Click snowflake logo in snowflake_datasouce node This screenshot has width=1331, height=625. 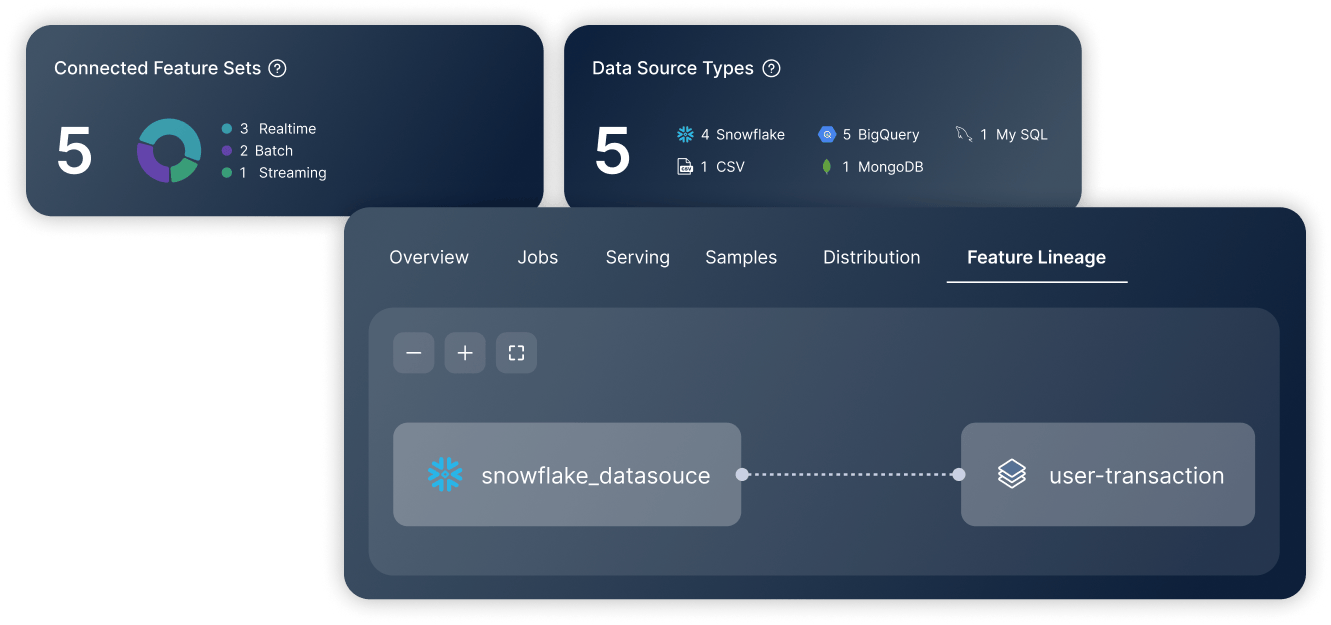[x=444, y=475]
